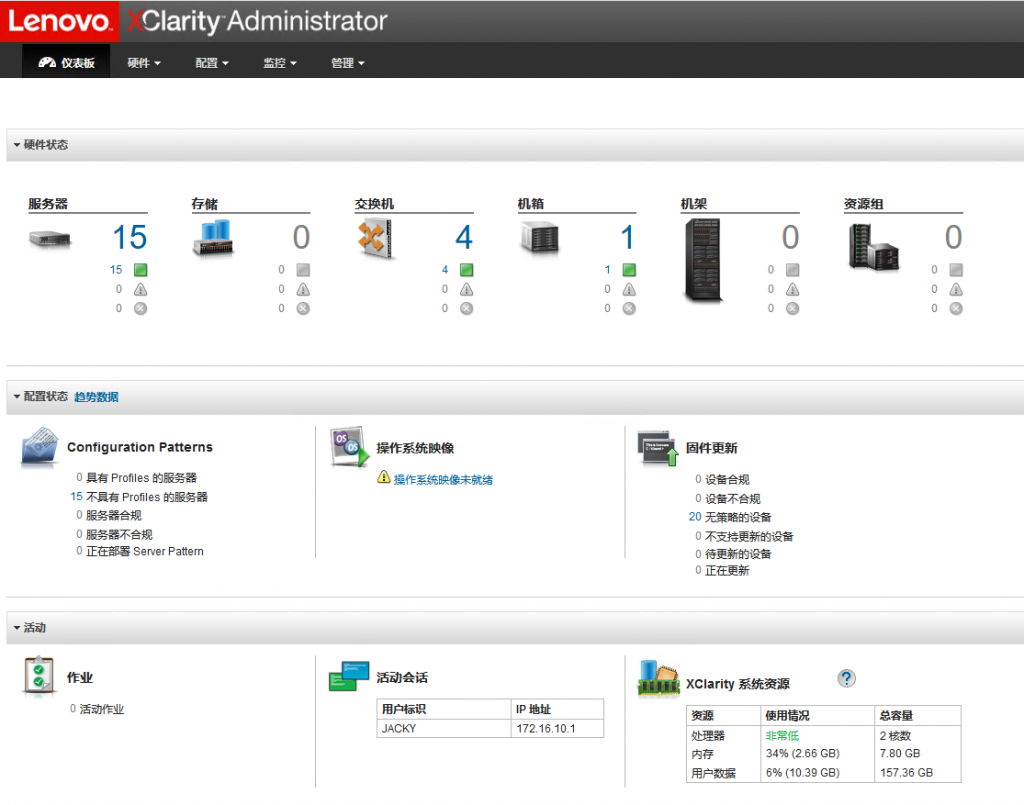Open 15 不具有 Profiles 的服务器
This screenshot has width=1024, height=805.
click(x=139, y=497)
